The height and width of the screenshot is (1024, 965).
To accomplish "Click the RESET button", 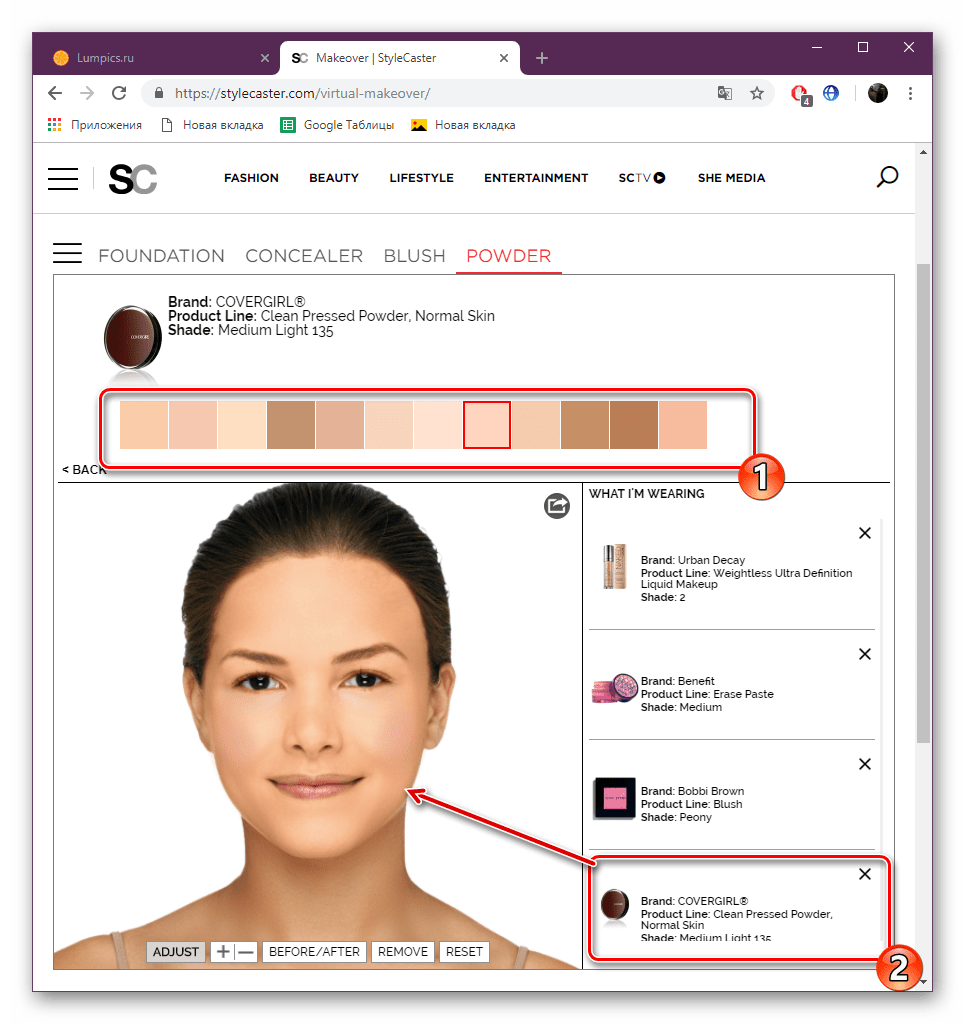I will click(x=464, y=952).
